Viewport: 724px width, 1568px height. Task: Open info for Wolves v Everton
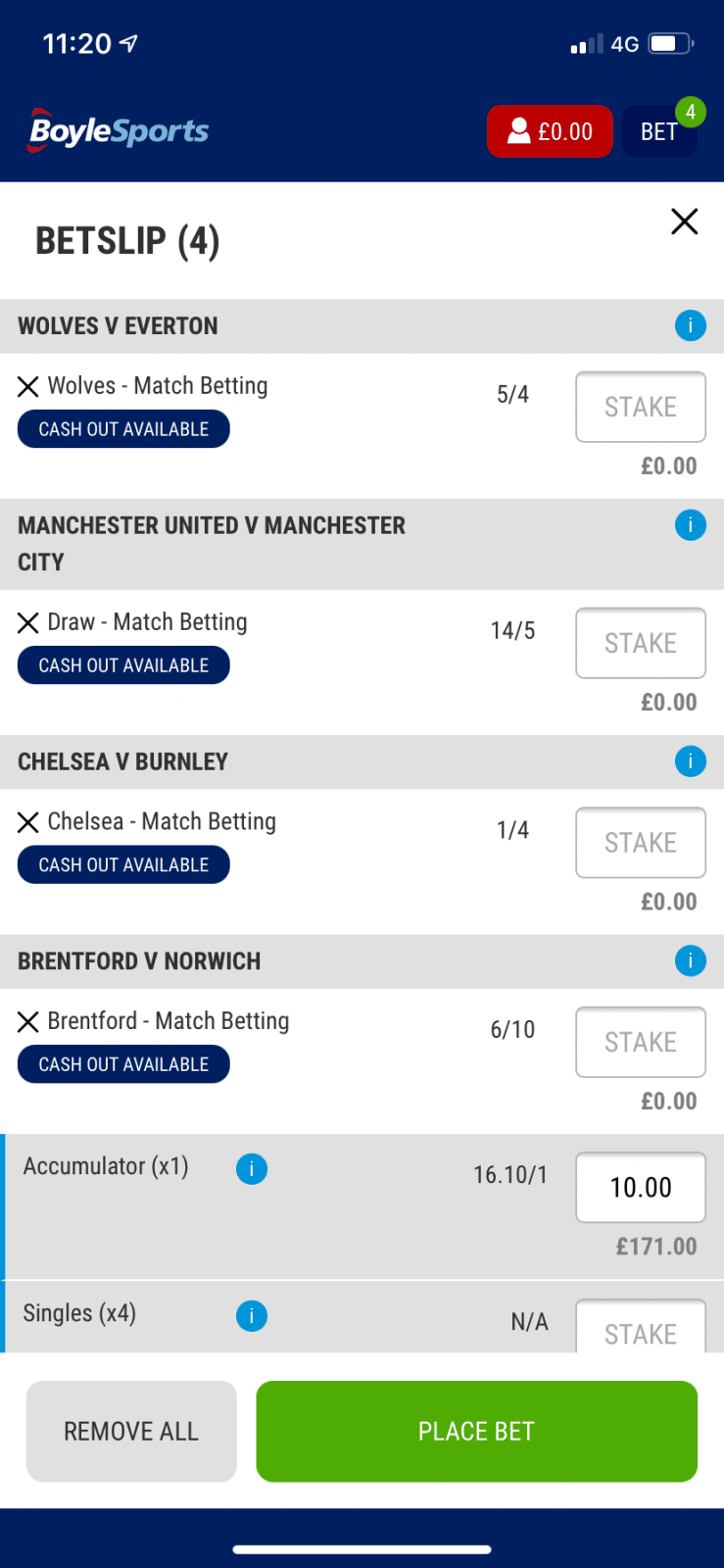(690, 325)
